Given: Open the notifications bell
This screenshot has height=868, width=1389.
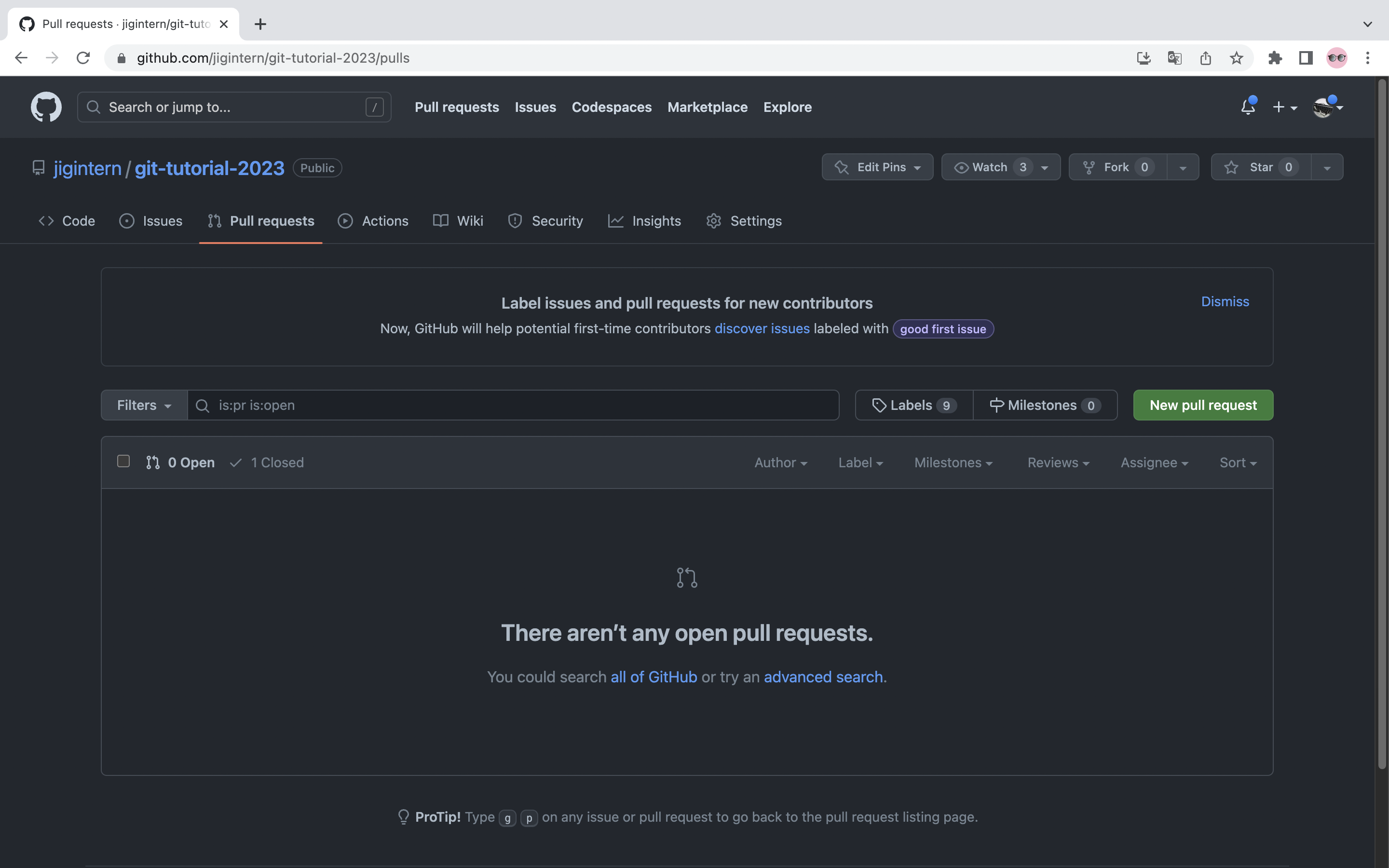Looking at the screenshot, I should [1247, 107].
